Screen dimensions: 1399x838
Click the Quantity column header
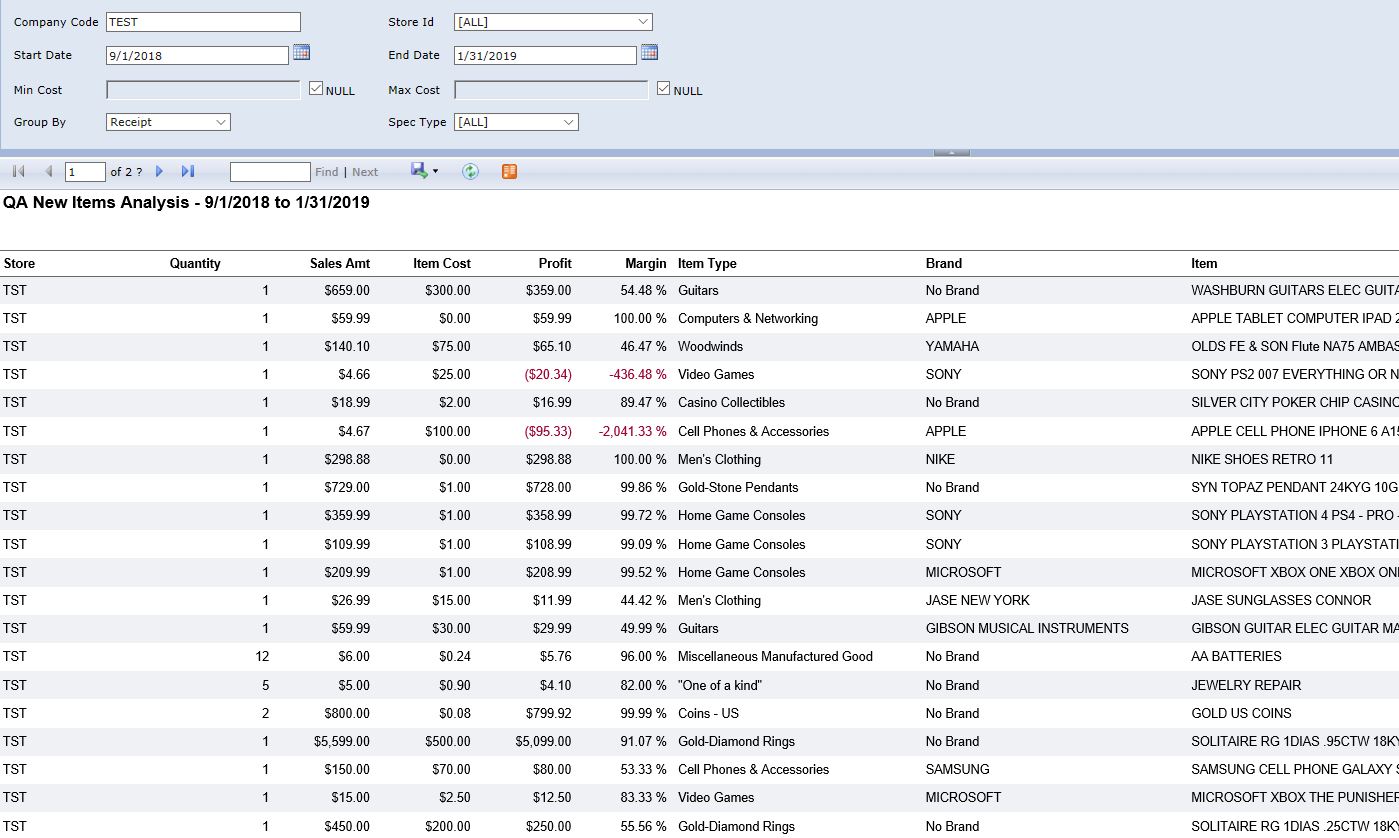click(x=195, y=264)
